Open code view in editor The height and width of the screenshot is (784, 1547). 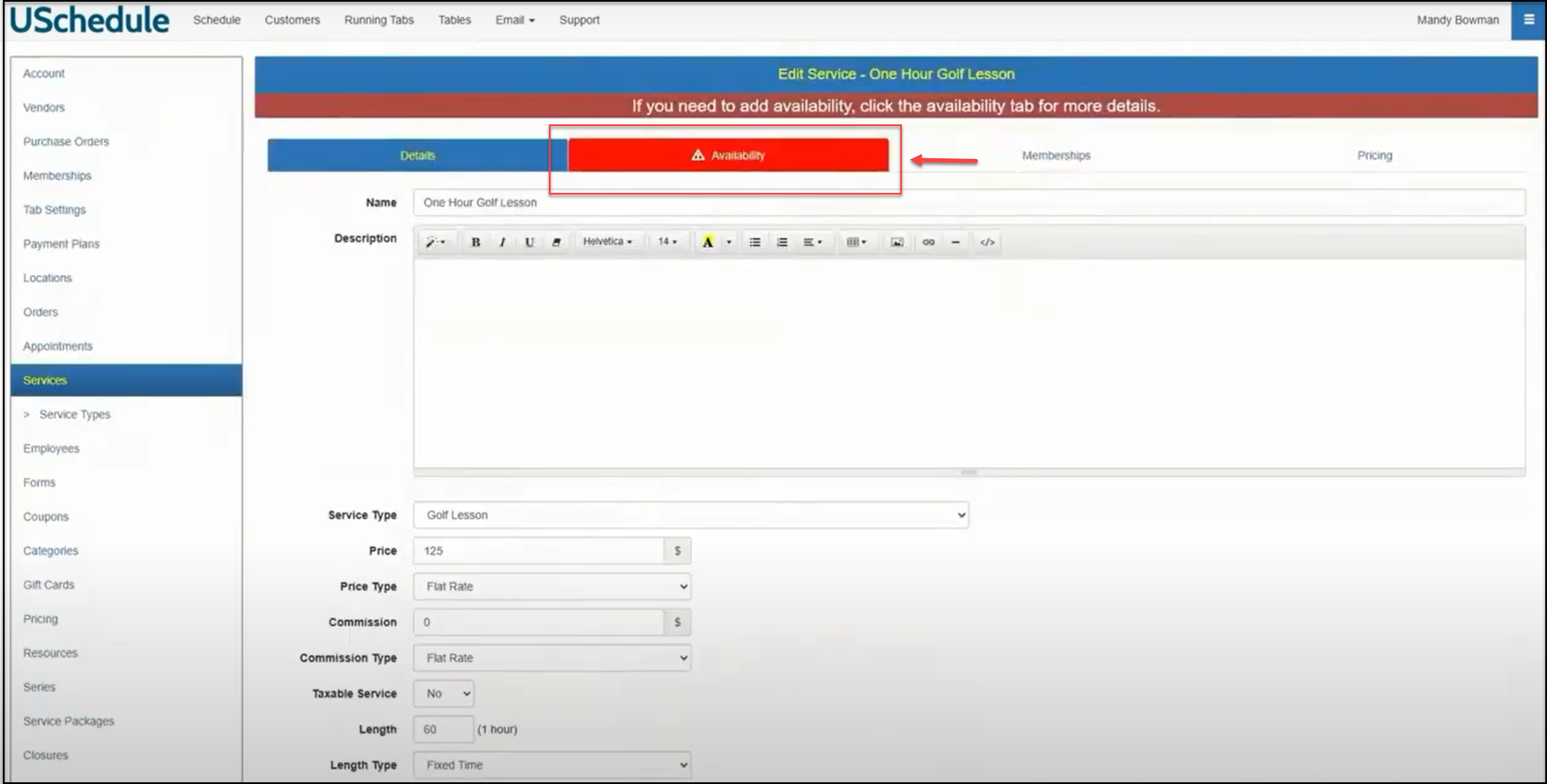point(987,242)
